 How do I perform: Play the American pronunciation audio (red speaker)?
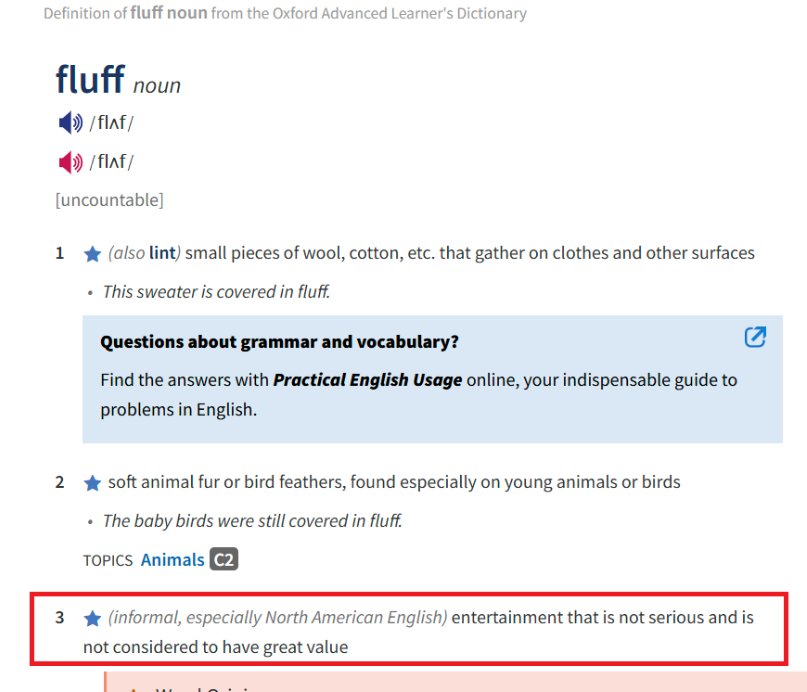click(70, 162)
